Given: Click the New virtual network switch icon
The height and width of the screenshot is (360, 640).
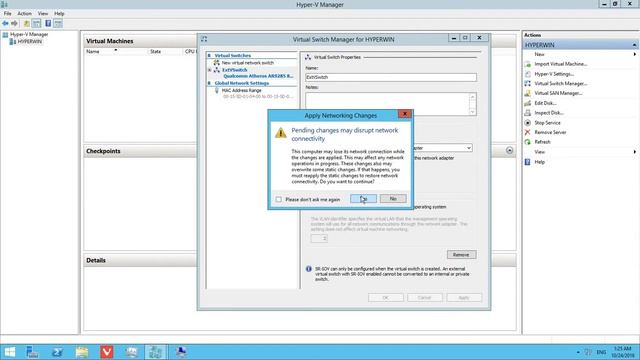Looking at the screenshot, I should pos(217,63).
